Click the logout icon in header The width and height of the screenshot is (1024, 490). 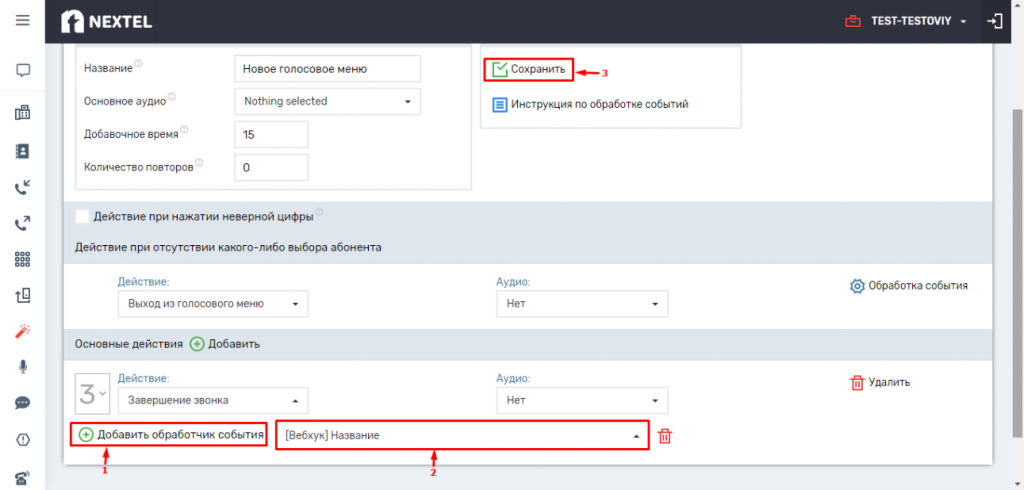[x=995, y=22]
